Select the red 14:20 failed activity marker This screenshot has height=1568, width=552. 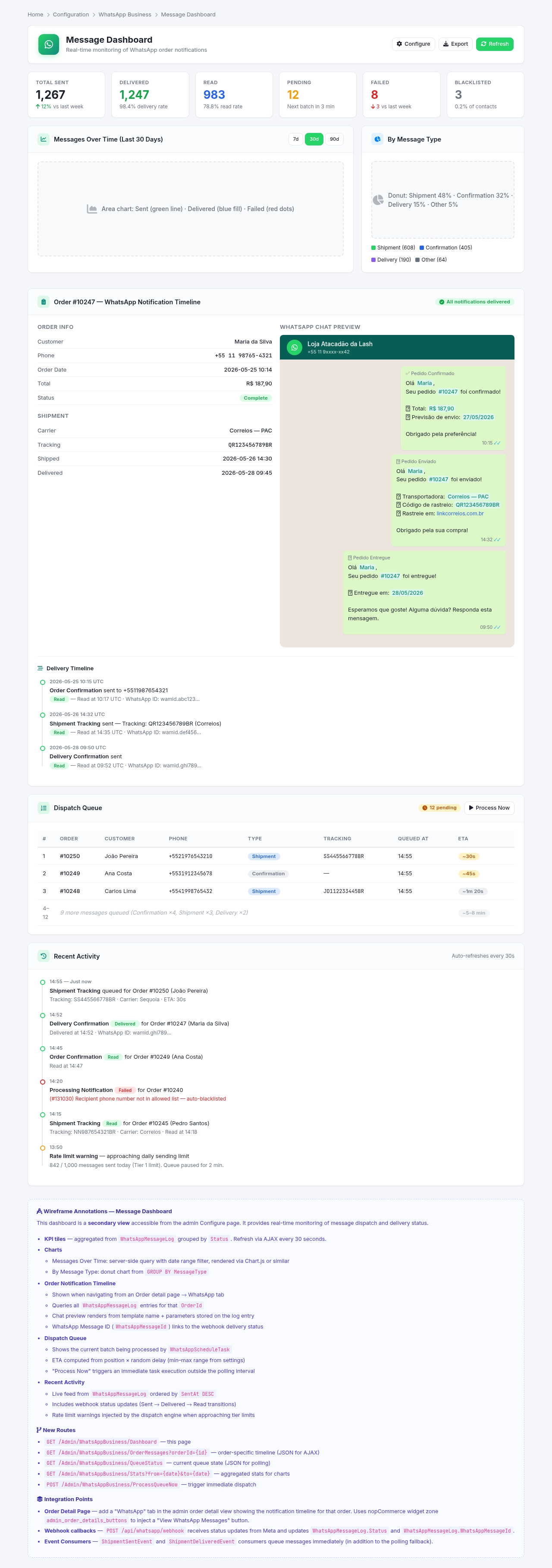click(43, 1082)
